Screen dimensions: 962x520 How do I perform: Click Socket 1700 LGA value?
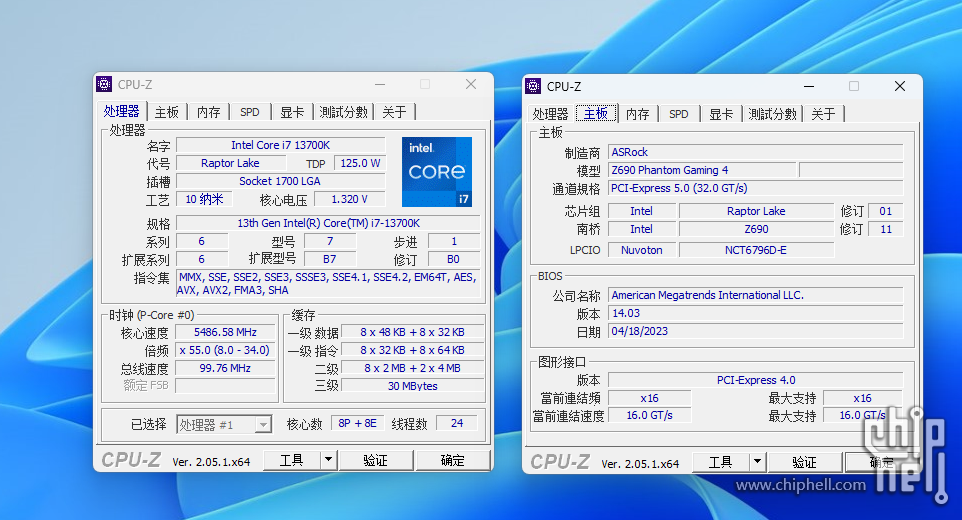[x=281, y=181]
